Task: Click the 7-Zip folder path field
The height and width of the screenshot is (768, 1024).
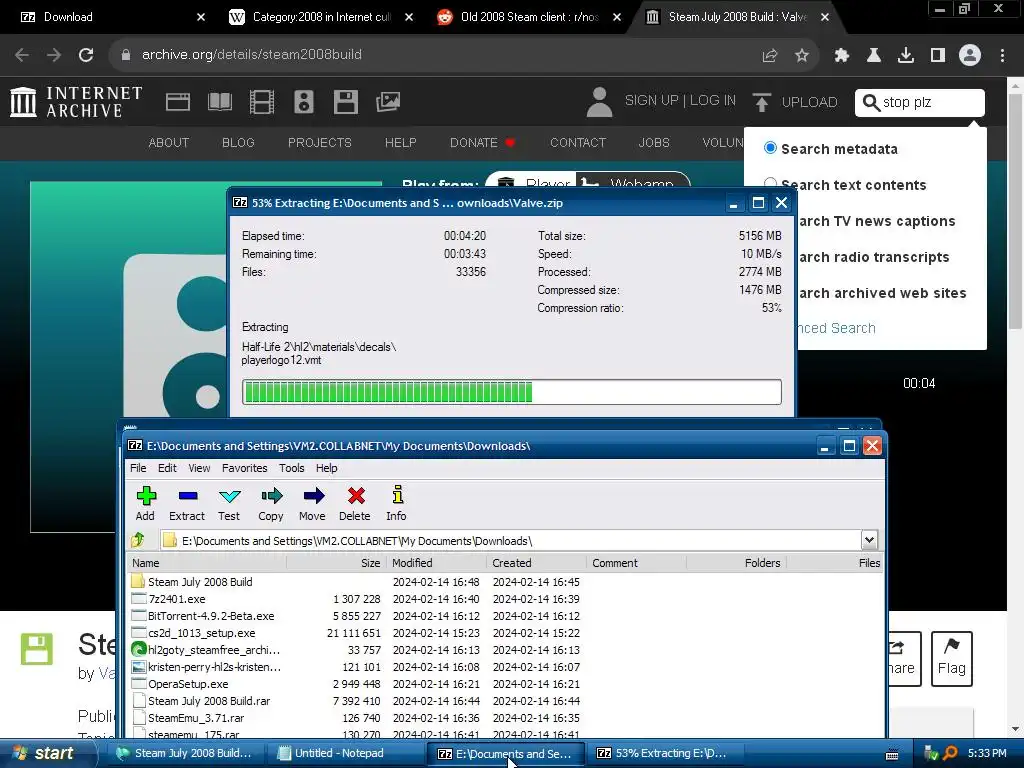Action: pos(511,540)
